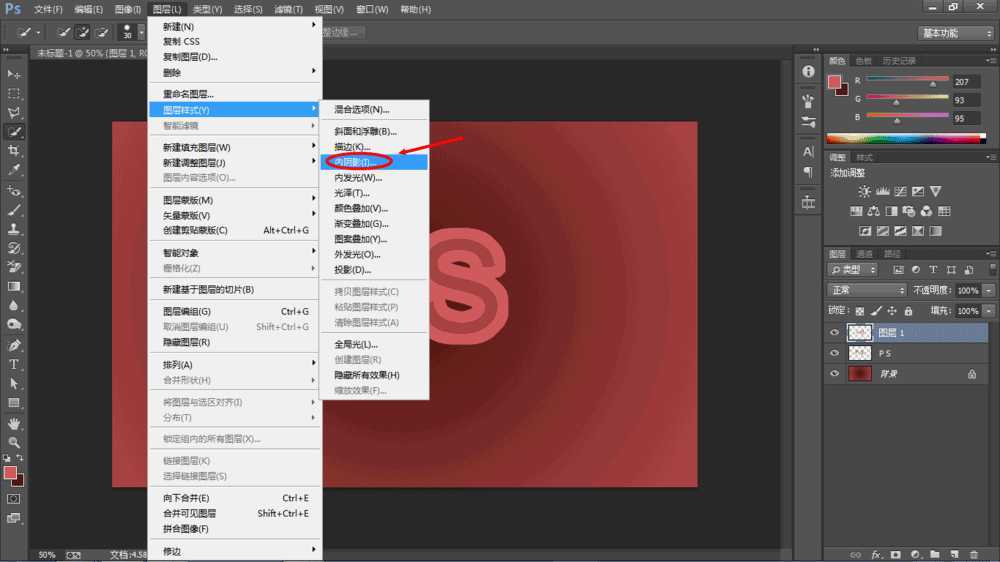1000x562 pixels.
Task: Select the Crop tool
Action: 14,151
